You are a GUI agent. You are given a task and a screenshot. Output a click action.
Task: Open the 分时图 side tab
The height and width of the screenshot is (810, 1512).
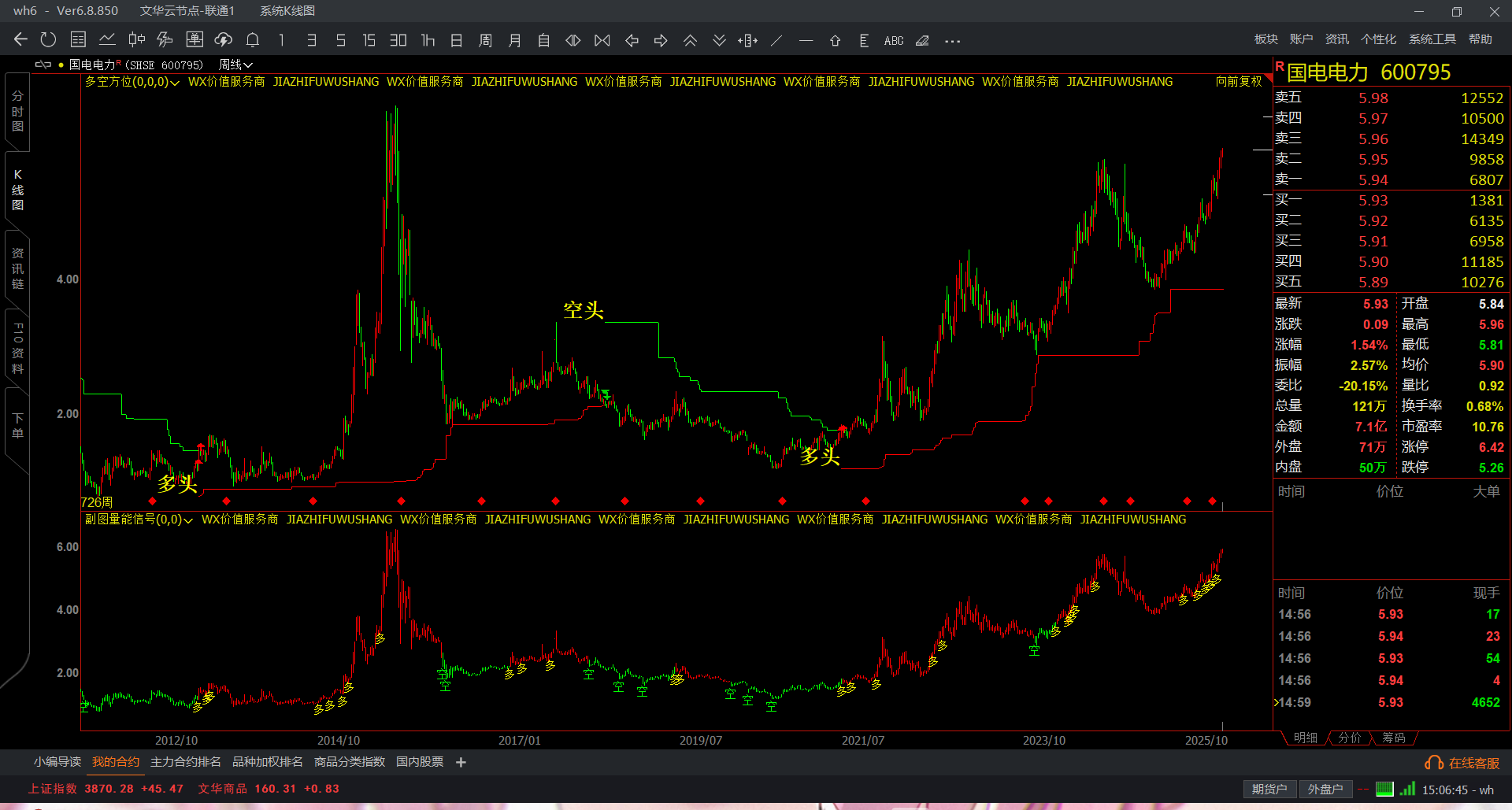17,111
